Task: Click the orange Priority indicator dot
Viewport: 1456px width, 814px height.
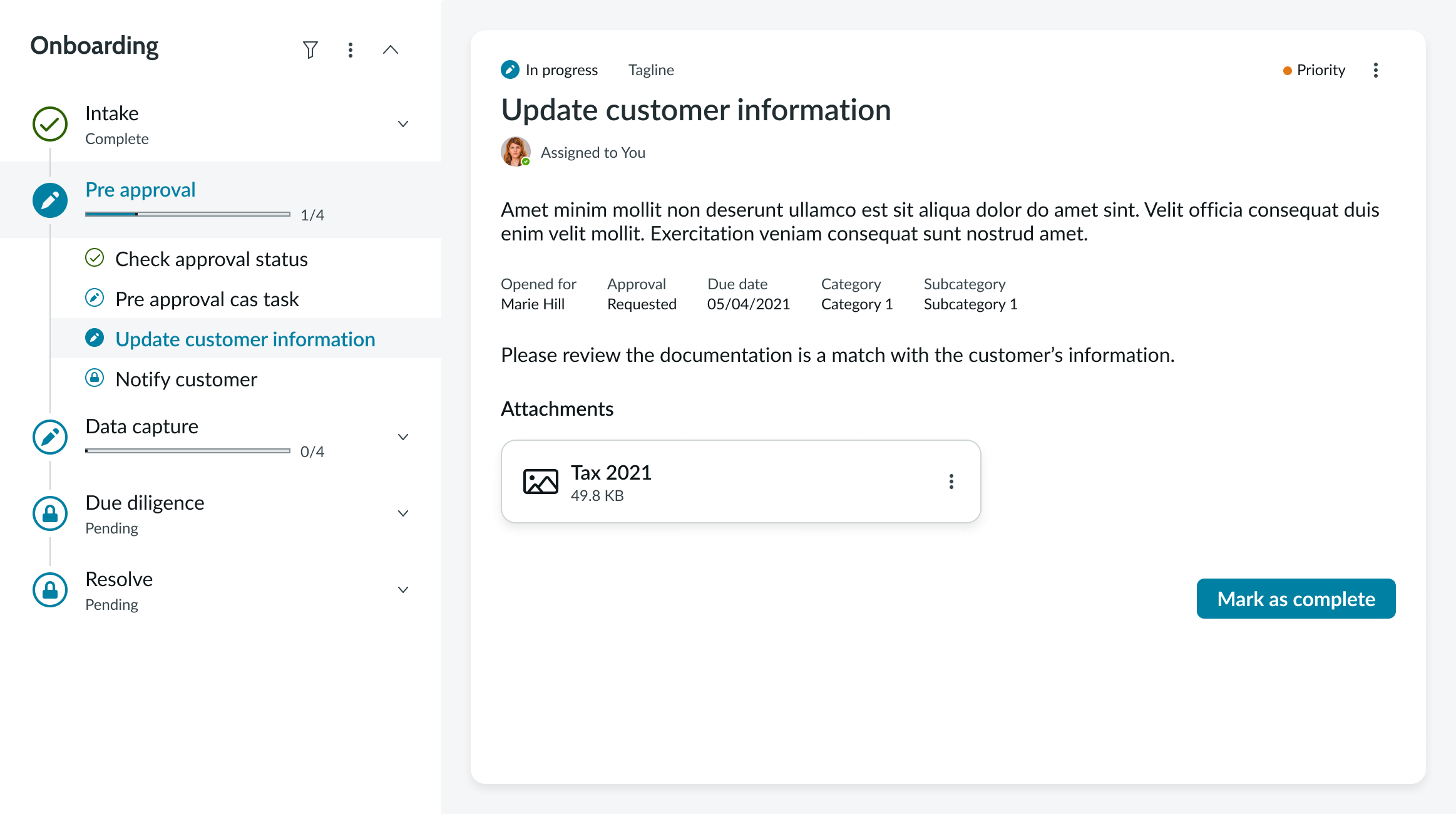Action: click(x=1288, y=71)
